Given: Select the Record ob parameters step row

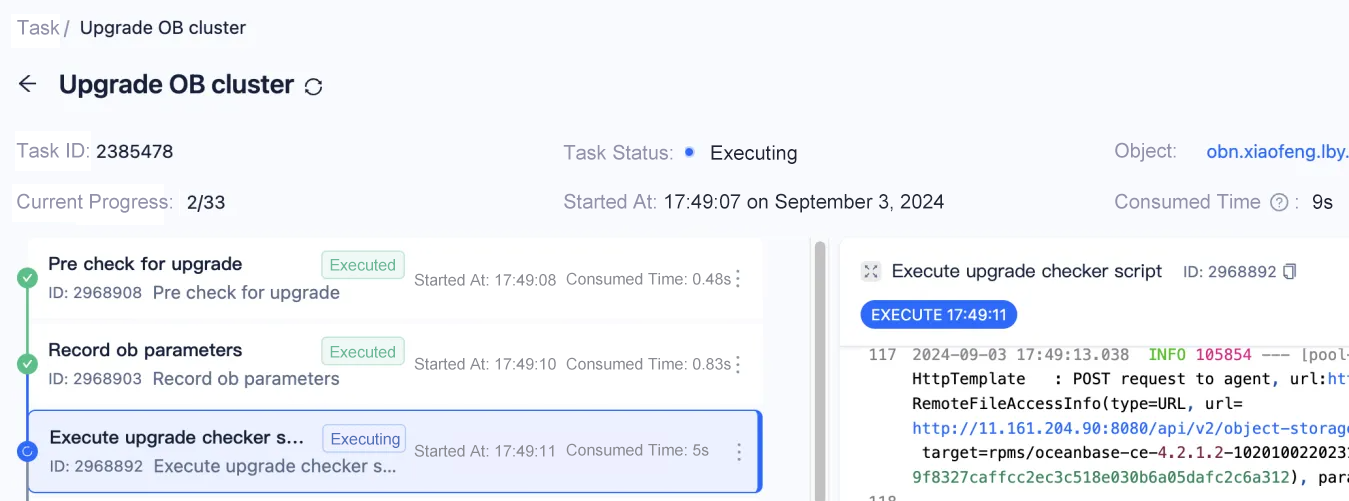Looking at the screenshot, I should (x=395, y=365).
